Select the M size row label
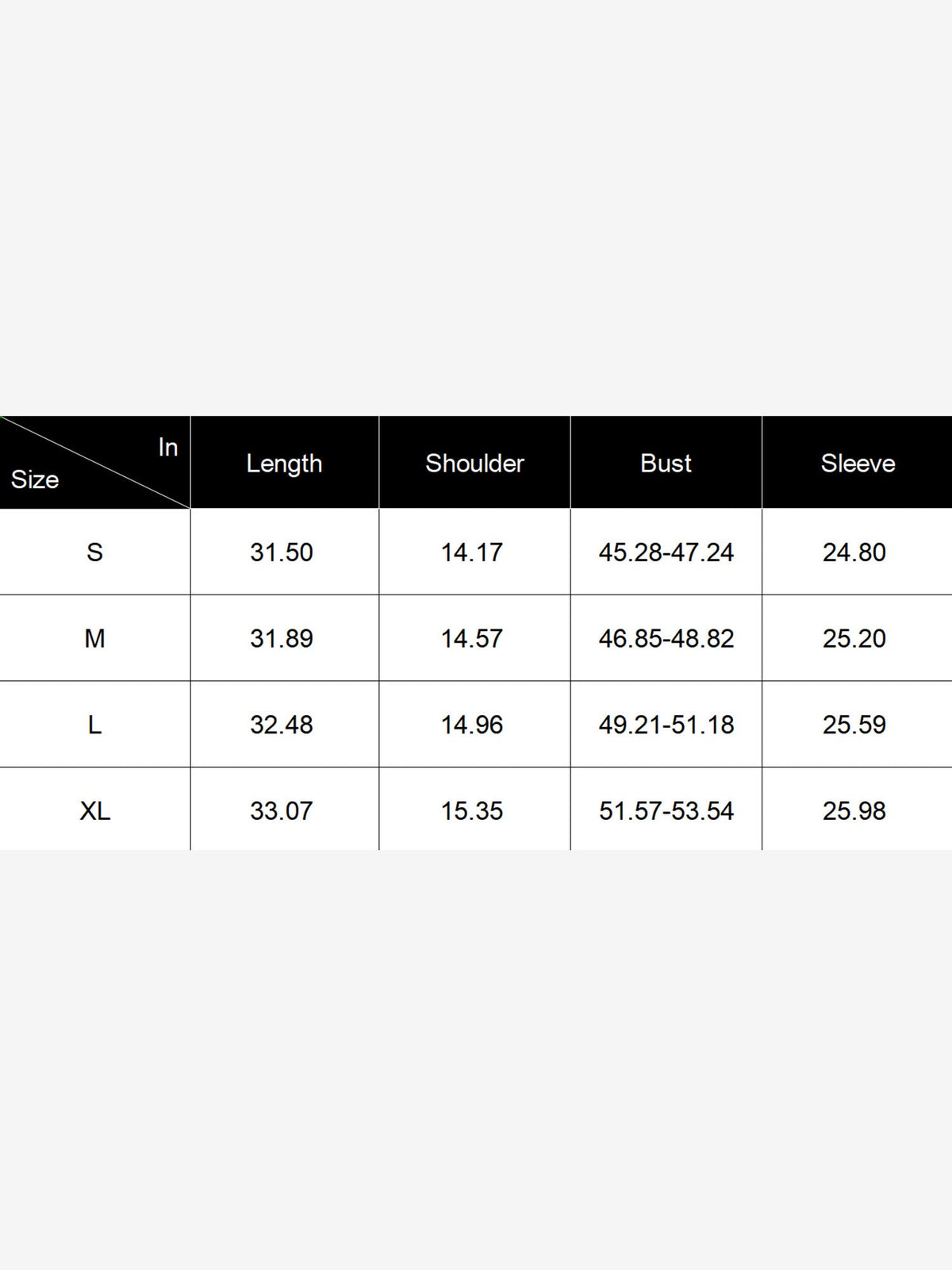 pos(94,638)
